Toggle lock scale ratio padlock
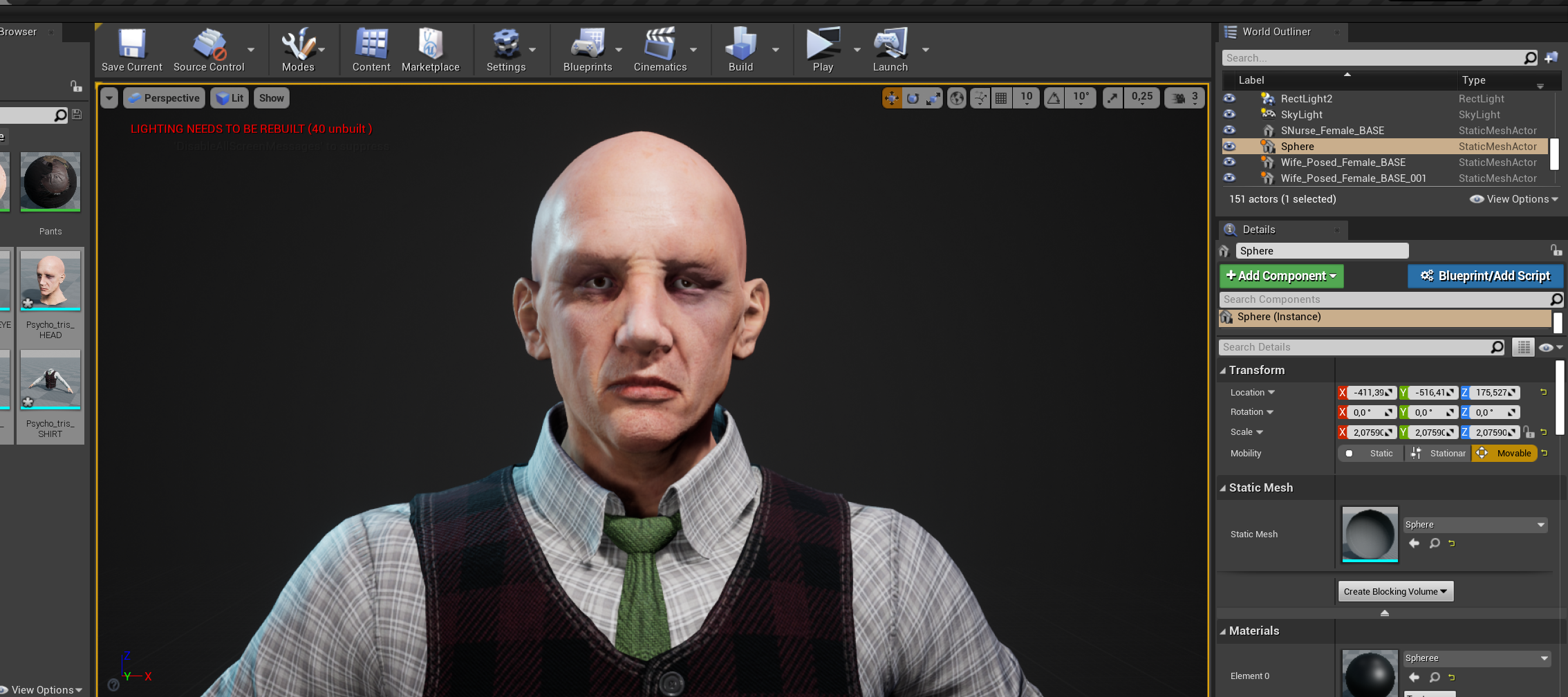1568x697 pixels. (x=1529, y=432)
